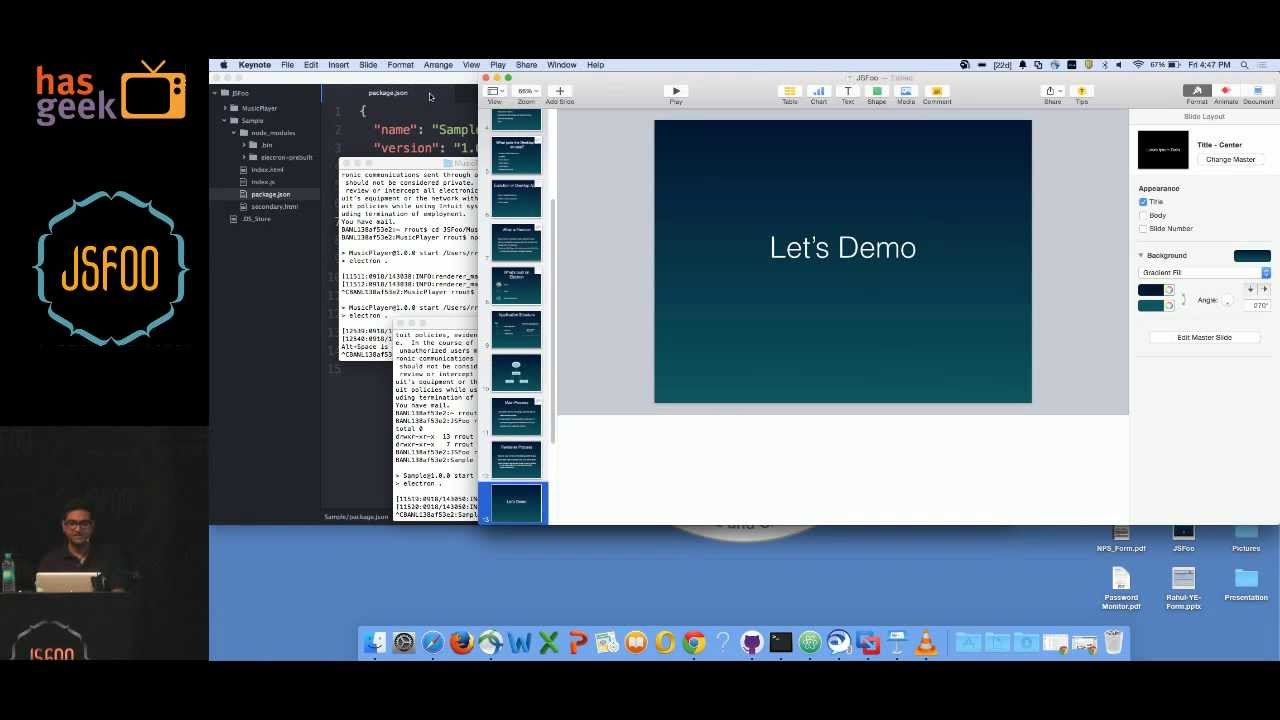The image size is (1280, 720).
Task: Open index.html in the editor sidebar
Action: [x=267, y=170]
